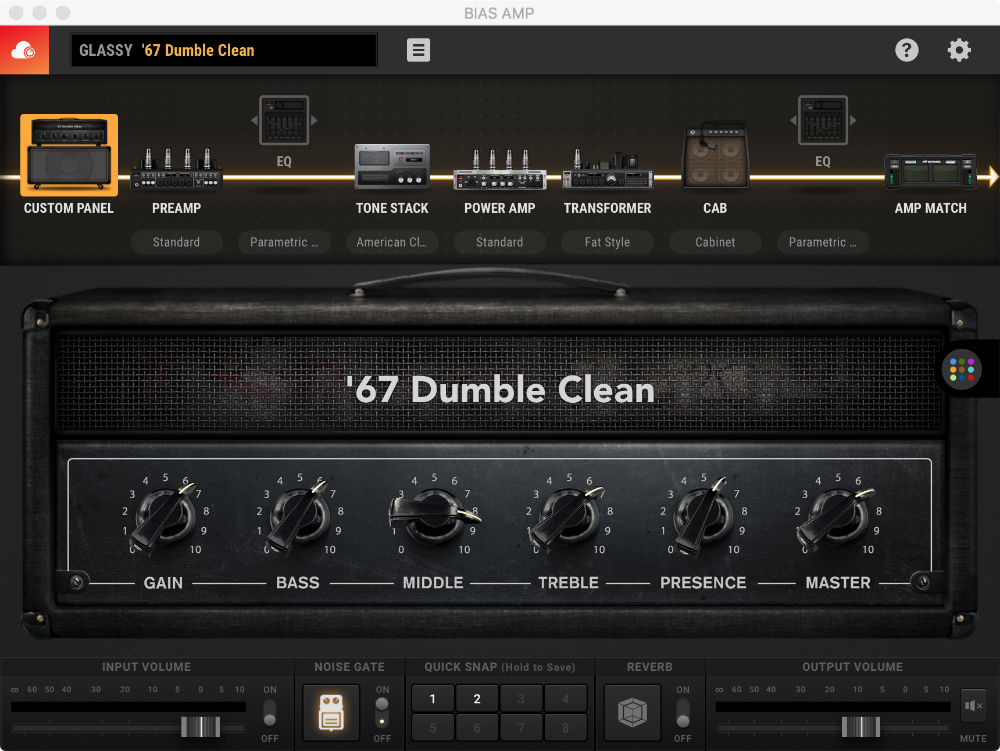Turn on the REVERB toggle
The width and height of the screenshot is (1000, 751).
click(x=683, y=713)
